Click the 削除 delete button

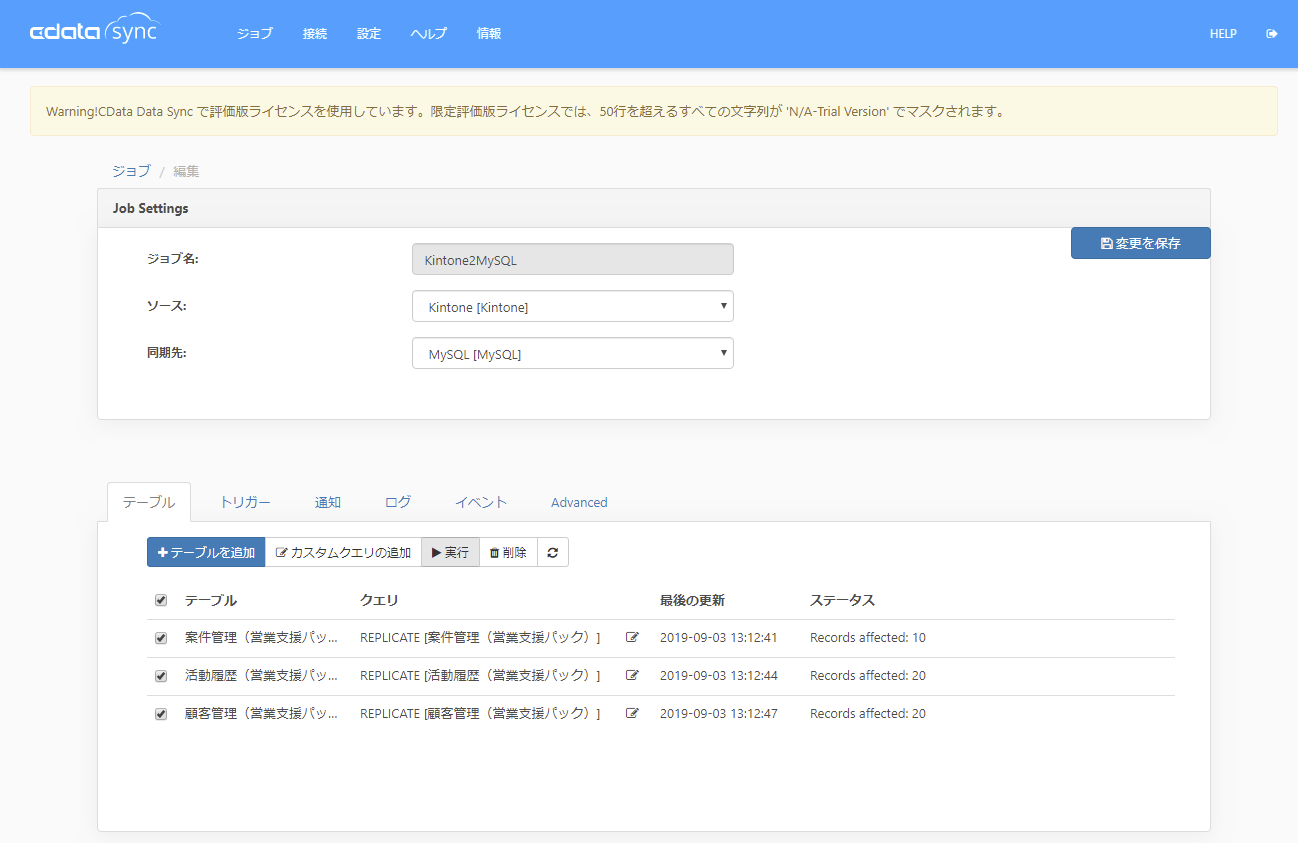click(508, 552)
